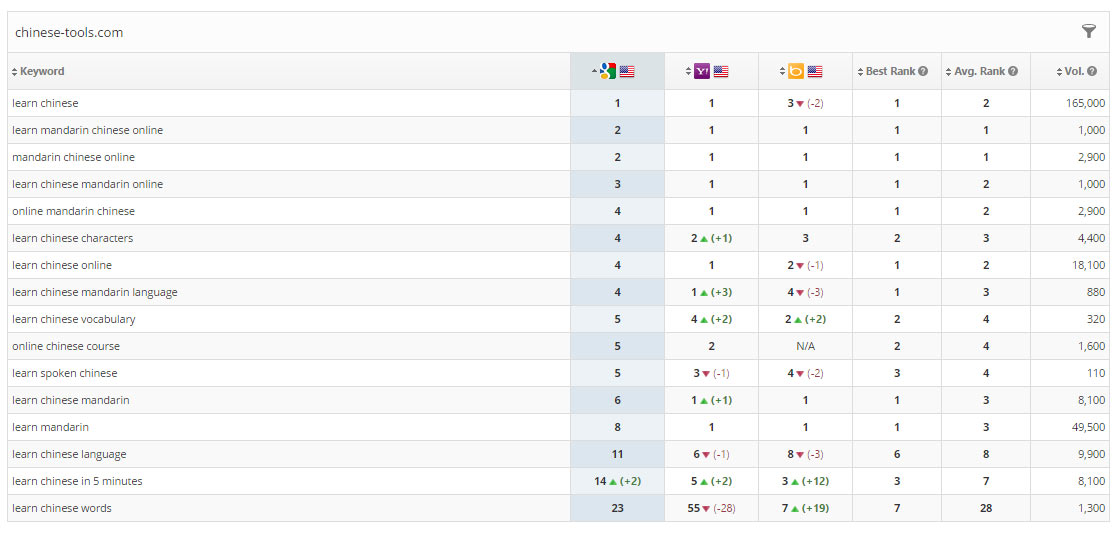Click the Bing logo column icon

796,71
